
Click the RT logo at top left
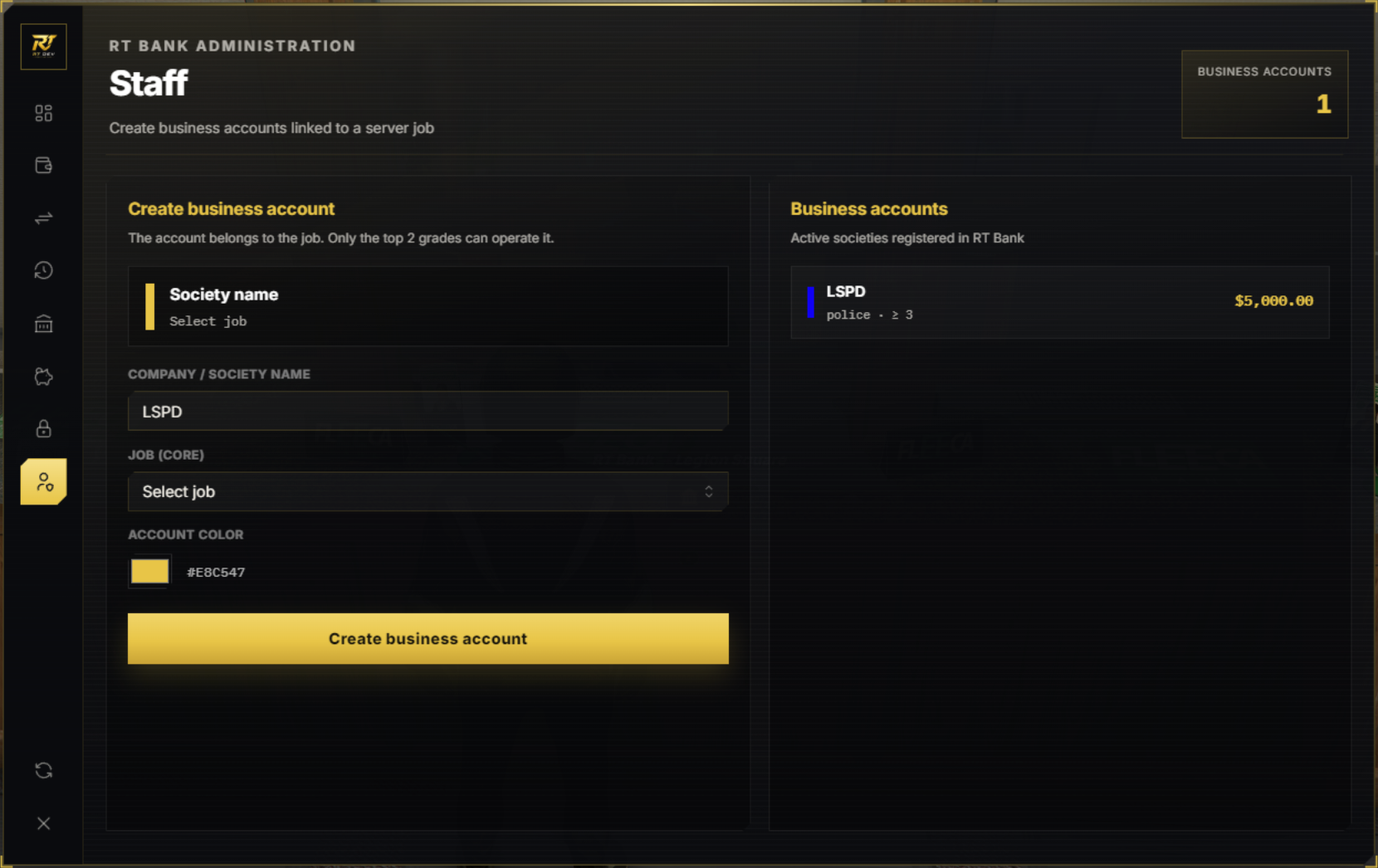44,46
